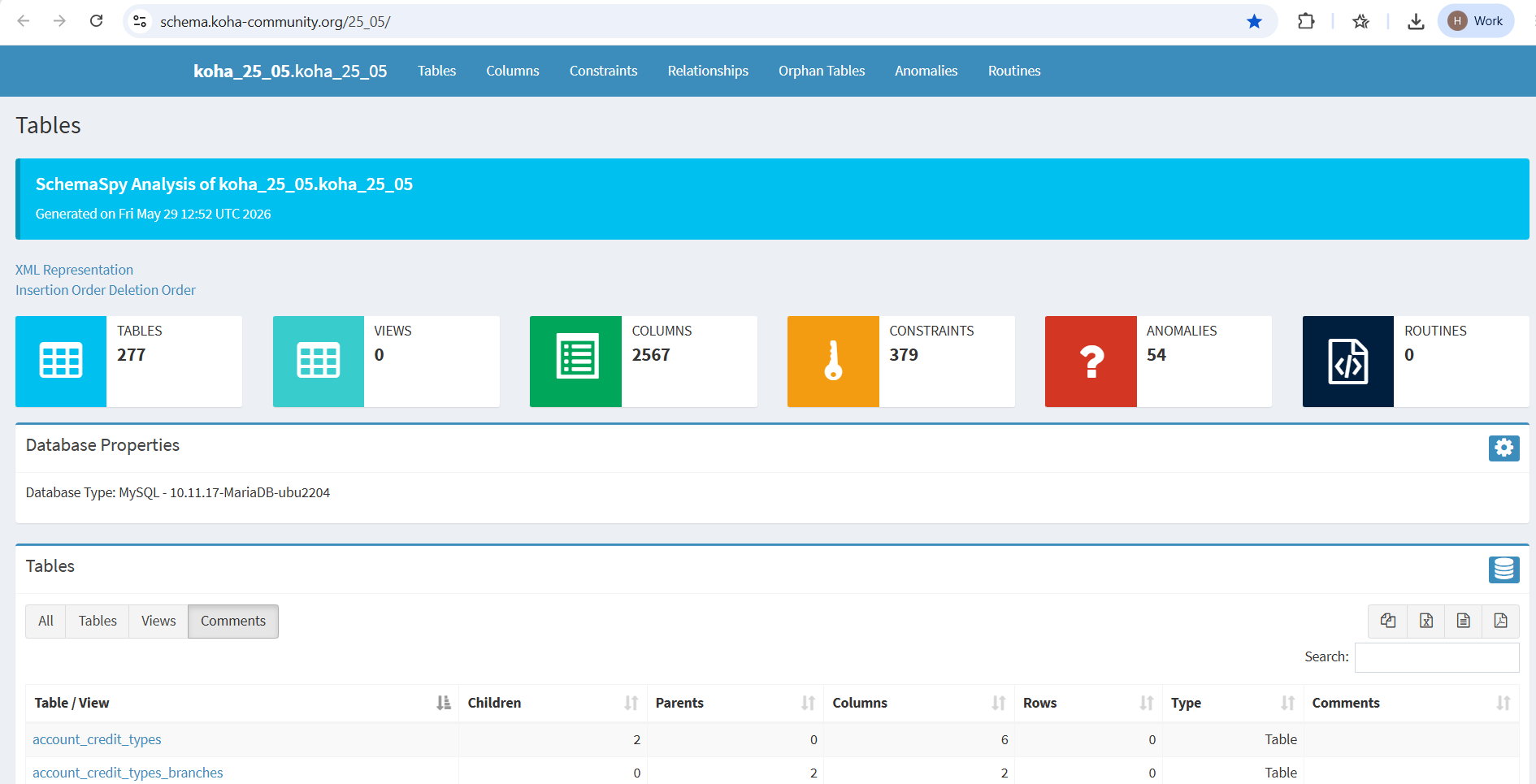1536x784 pixels.
Task: Navigate to Relationships
Action: click(708, 71)
